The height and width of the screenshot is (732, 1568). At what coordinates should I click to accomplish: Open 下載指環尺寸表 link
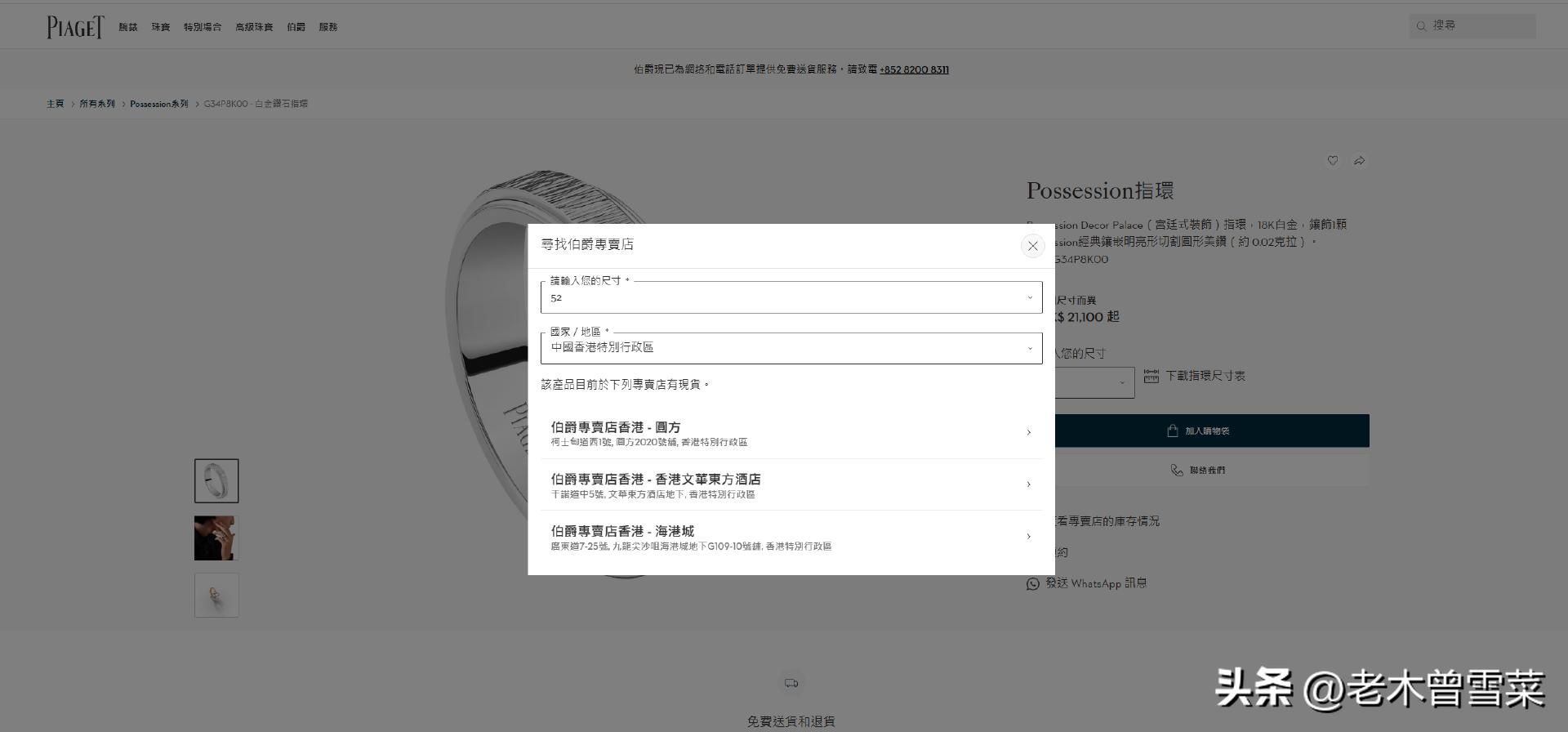point(1205,376)
